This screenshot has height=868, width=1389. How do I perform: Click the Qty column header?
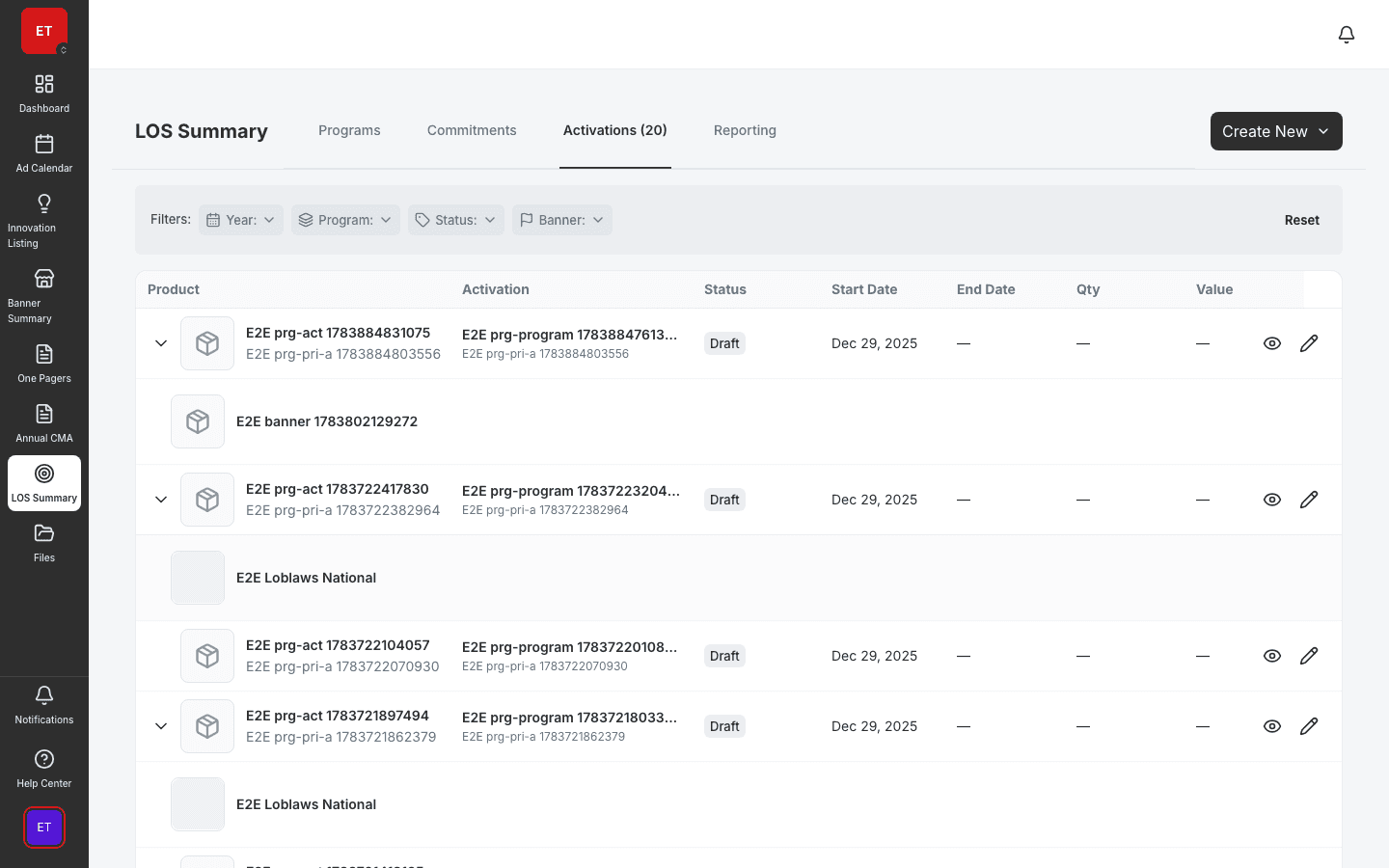1088,289
